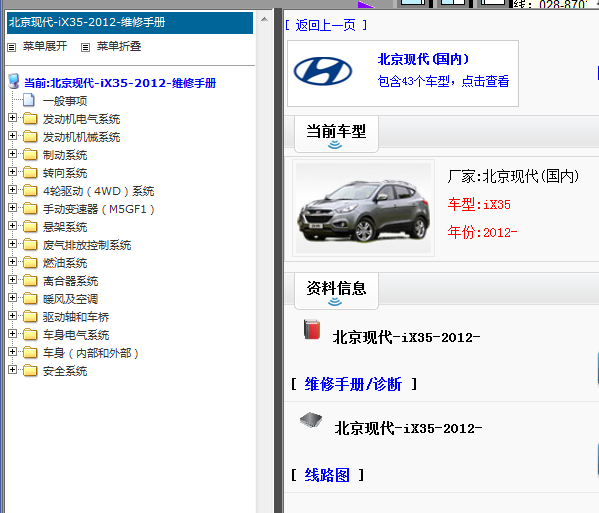This screenshot has height=513, width=599.
Task: Click the computer icon beside 当前:北京现代
Action: (14, 81)
